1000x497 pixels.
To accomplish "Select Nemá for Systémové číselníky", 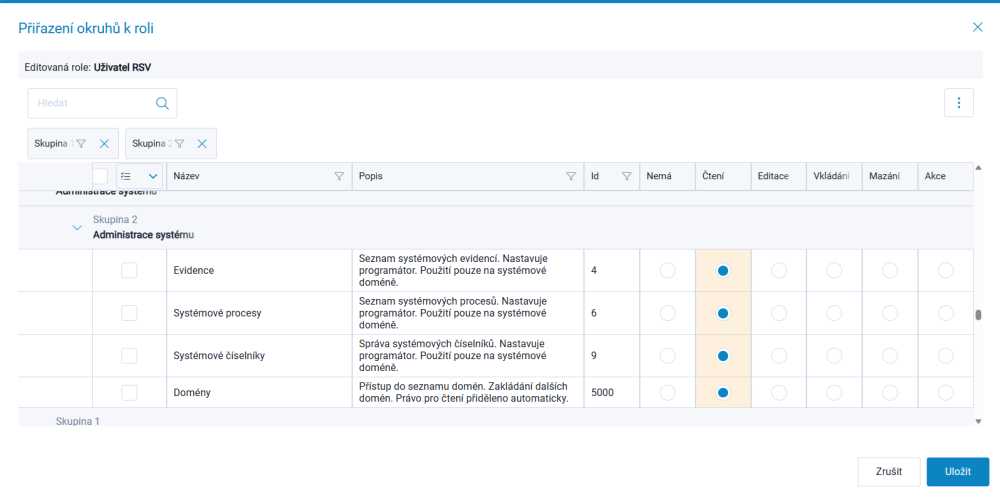I will 667,356.
